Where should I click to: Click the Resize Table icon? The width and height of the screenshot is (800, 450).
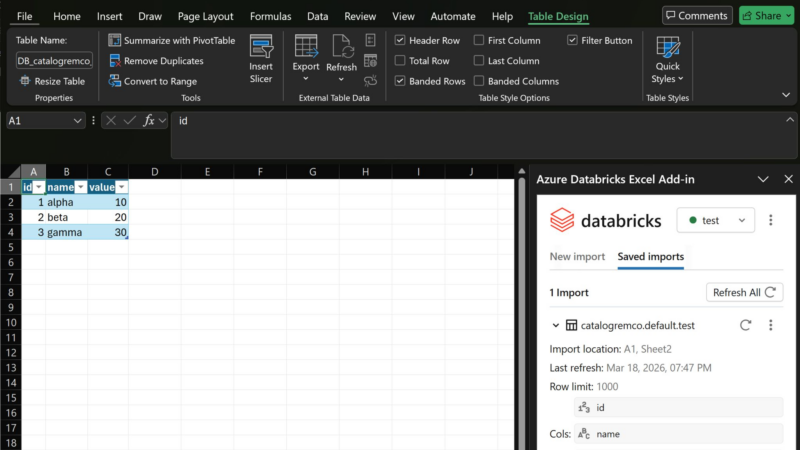point(24,81)
